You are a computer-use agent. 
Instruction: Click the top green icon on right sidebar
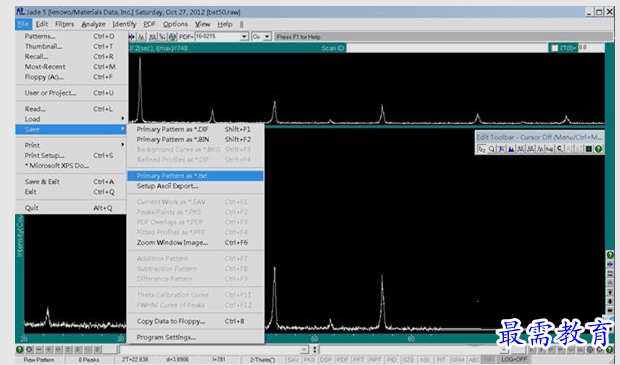click(610, 255)
